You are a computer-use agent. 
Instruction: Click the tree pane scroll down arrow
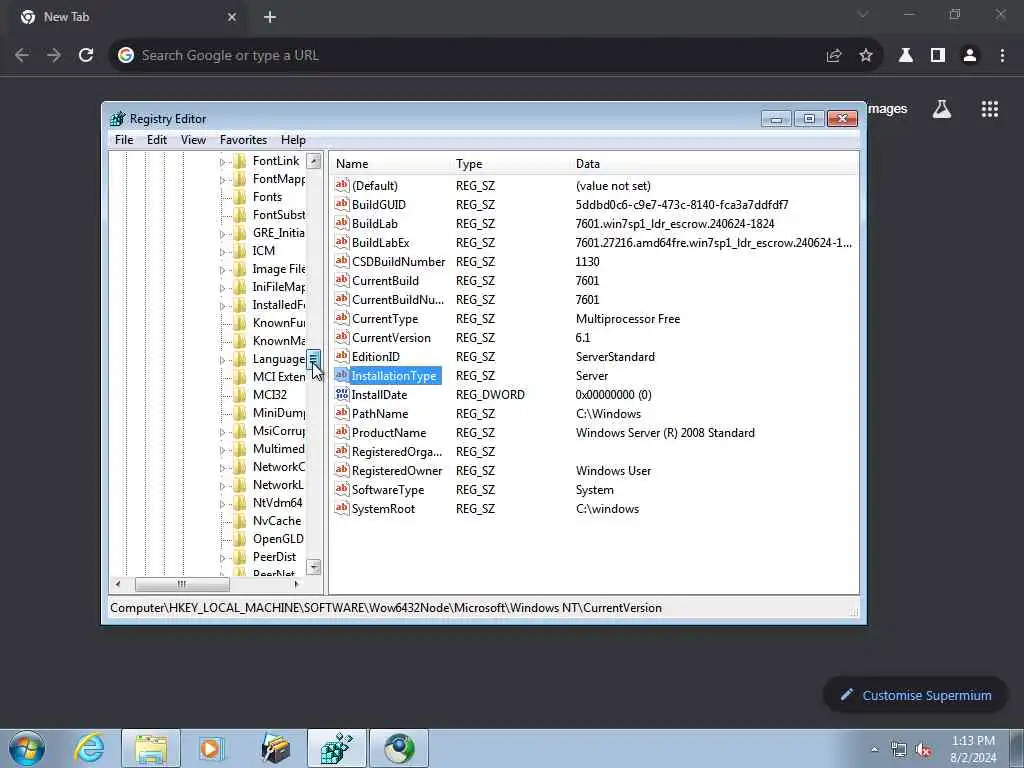tap(314, 567)
